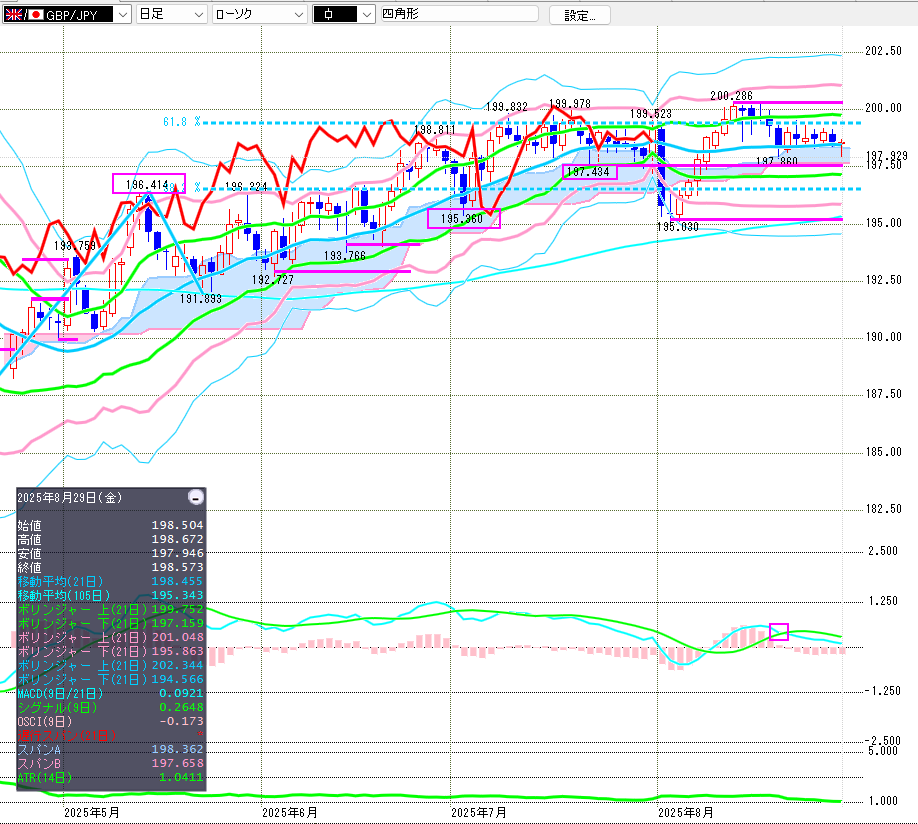
Task: Click the 安値 value 197.946
Action: pos(177,553)
